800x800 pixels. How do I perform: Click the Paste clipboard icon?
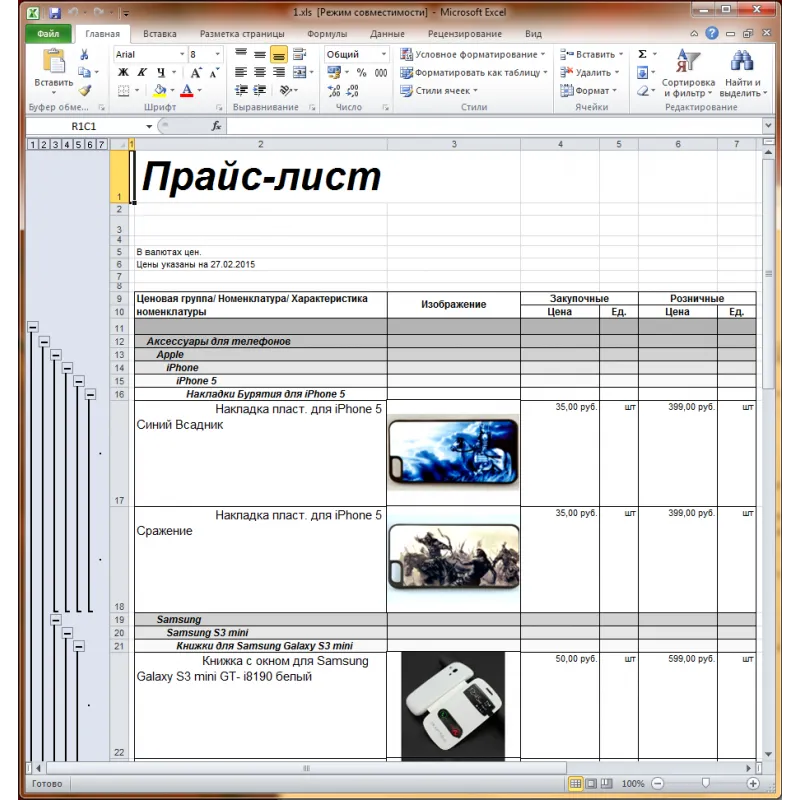54,61
